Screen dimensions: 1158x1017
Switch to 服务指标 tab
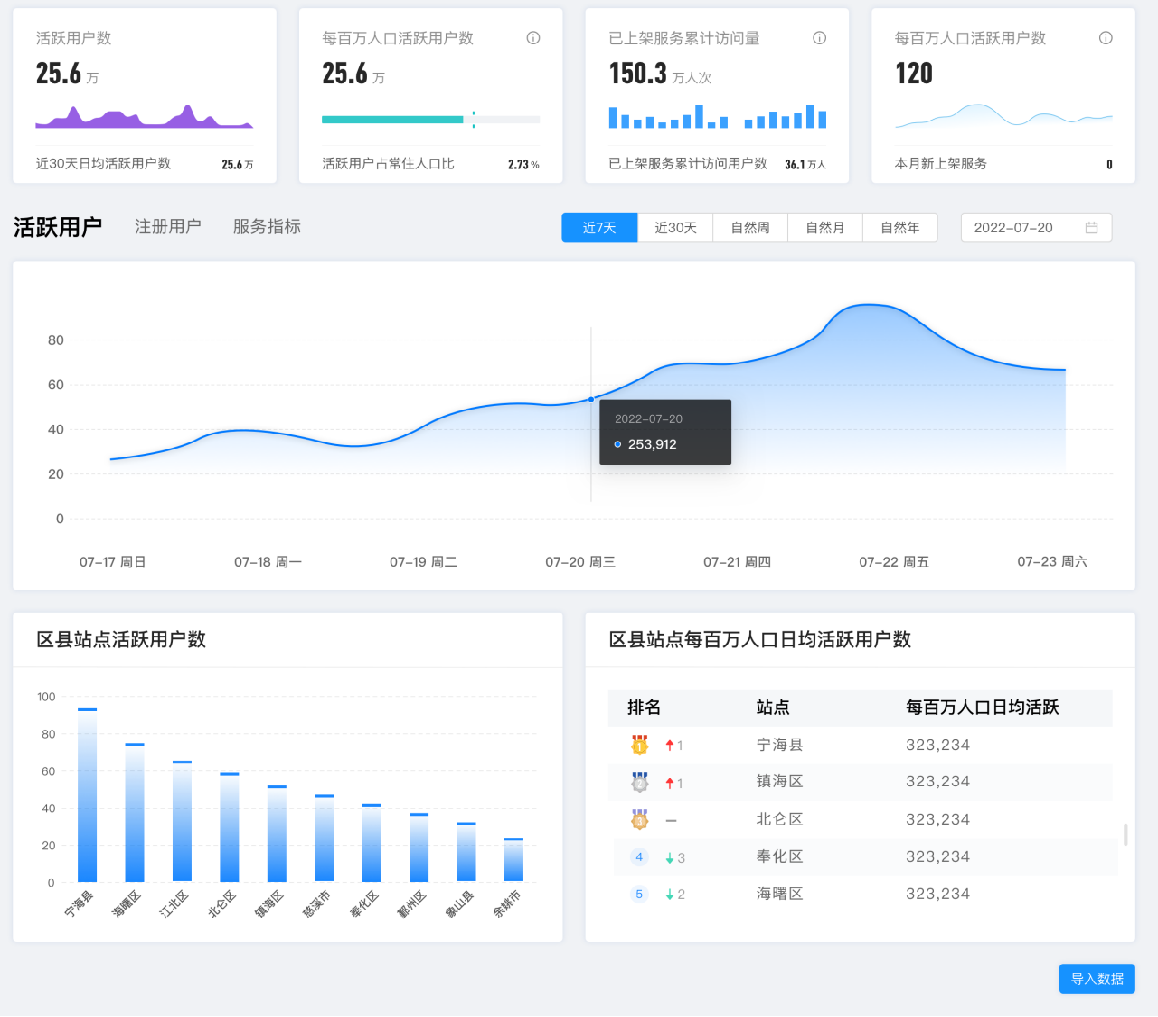click(267, 226)
